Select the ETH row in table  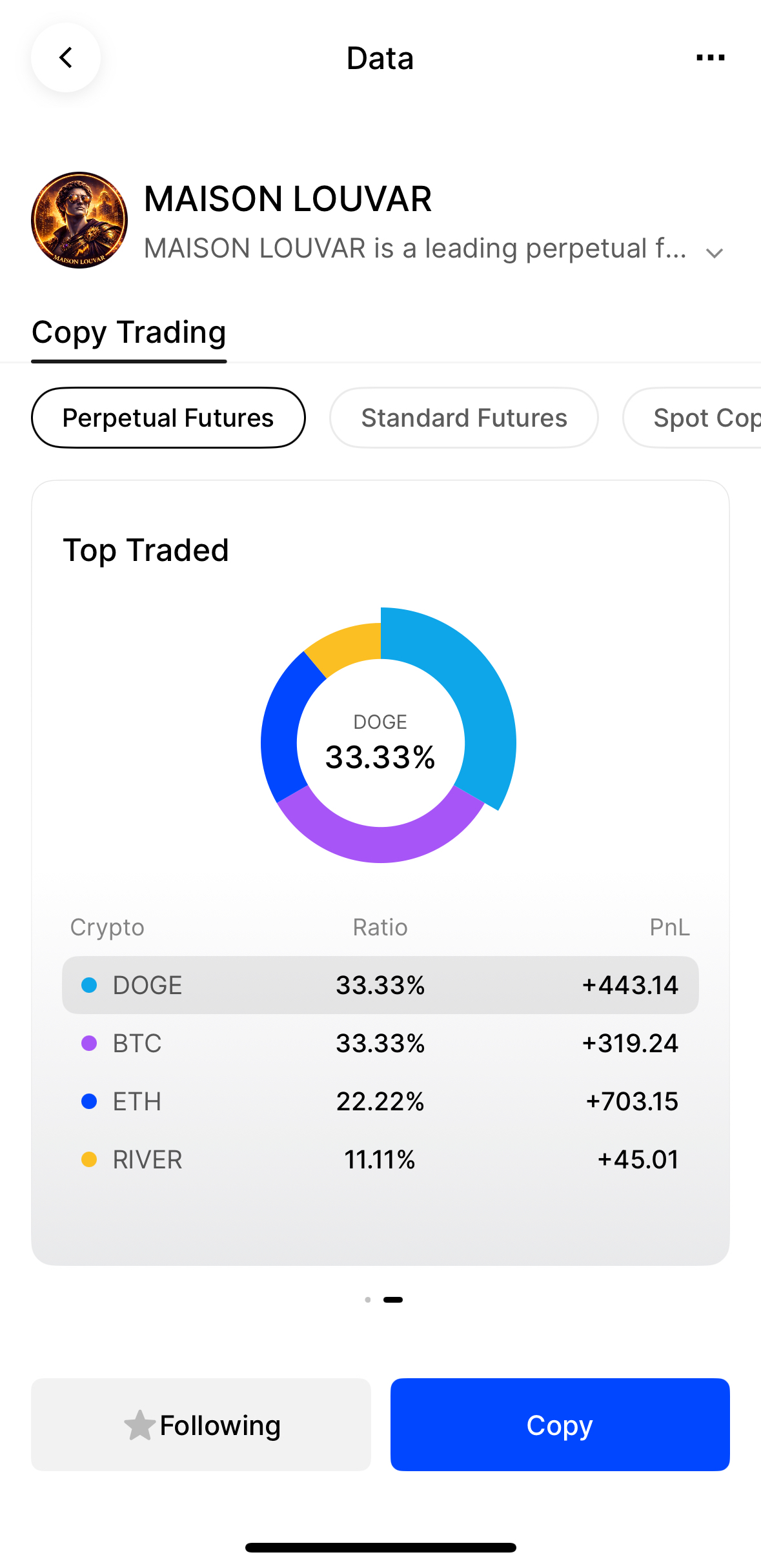click(x=380, y=1101)
